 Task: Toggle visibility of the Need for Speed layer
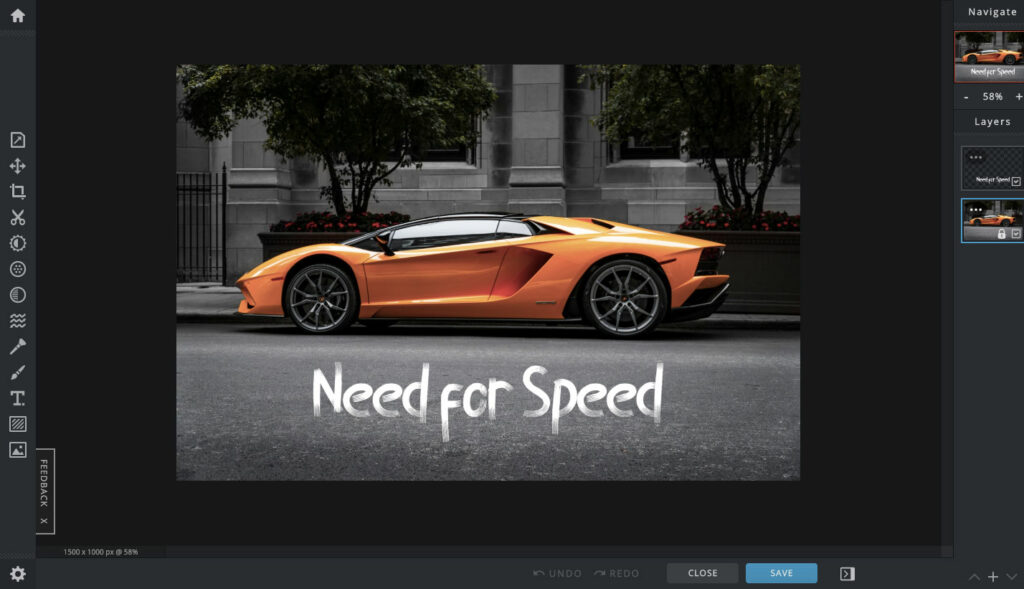pyautogui.click(x=1015, y=180)
